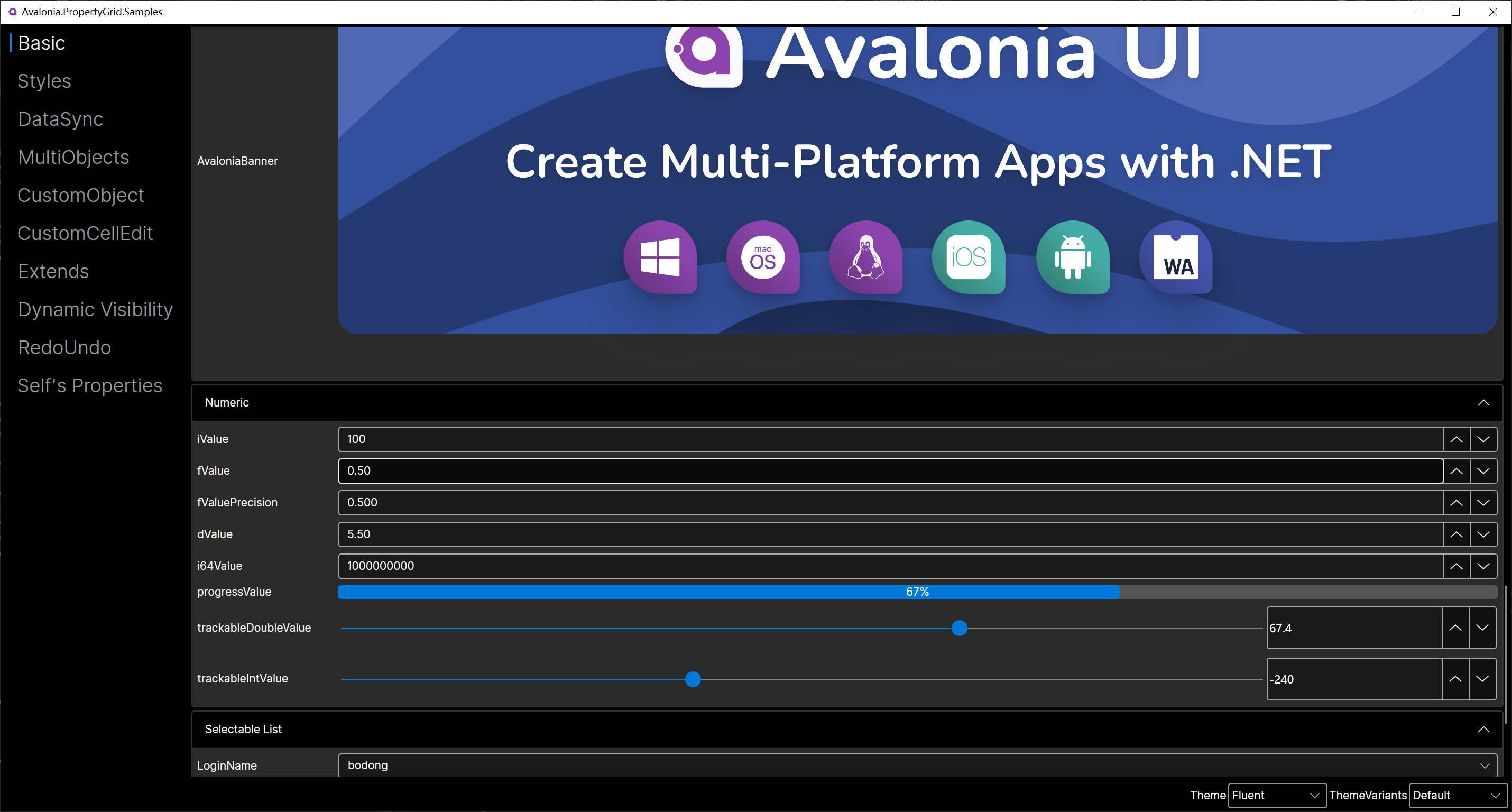This screenshot has height=812, width=1512.
Task: Decrease iValue with the down arrow
Action: point(1483,439)
